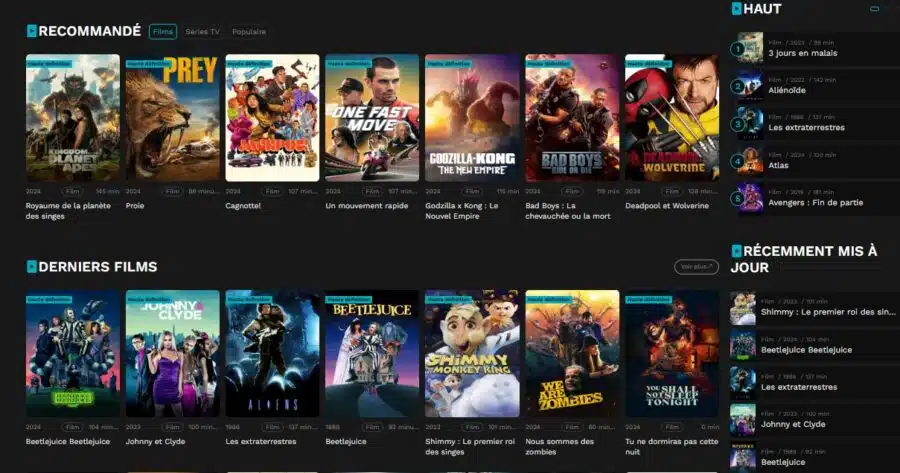Open Beetlejuice Beetlejuice in Récemment mis à jour
The height and width of the screenshot is (473, 900).
tap(806, 350)
